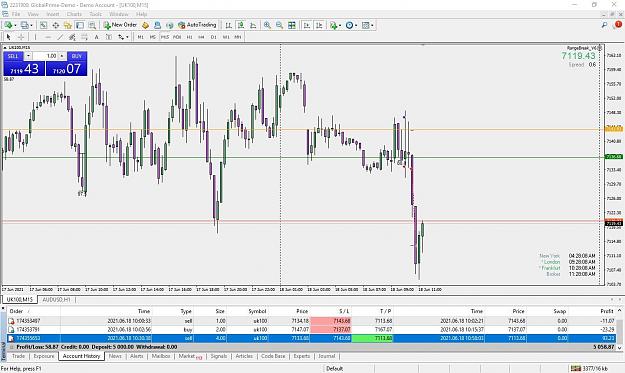Expand the arrows tool dropdown

(x=127, y=37)
